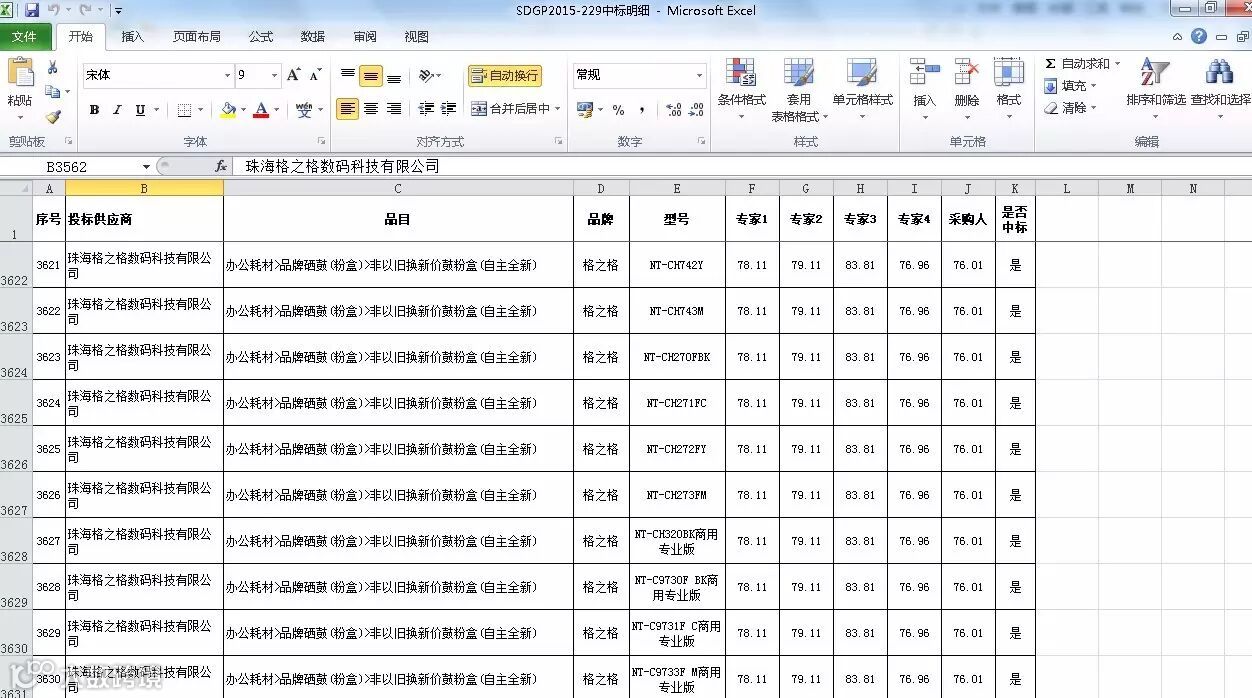
Task: Increase font size with large A icon
Action: coord(294,75)
